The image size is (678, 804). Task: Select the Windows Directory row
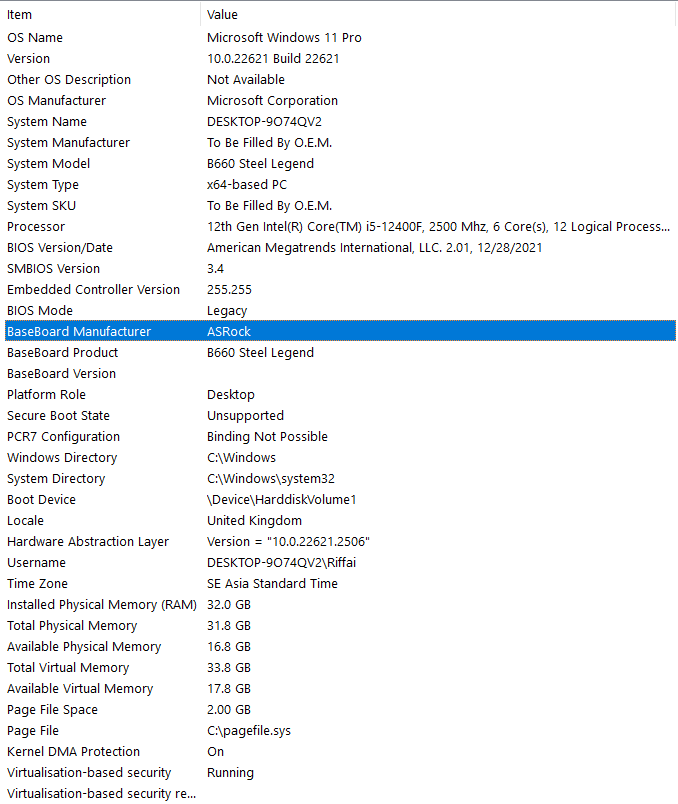[340, 458]
